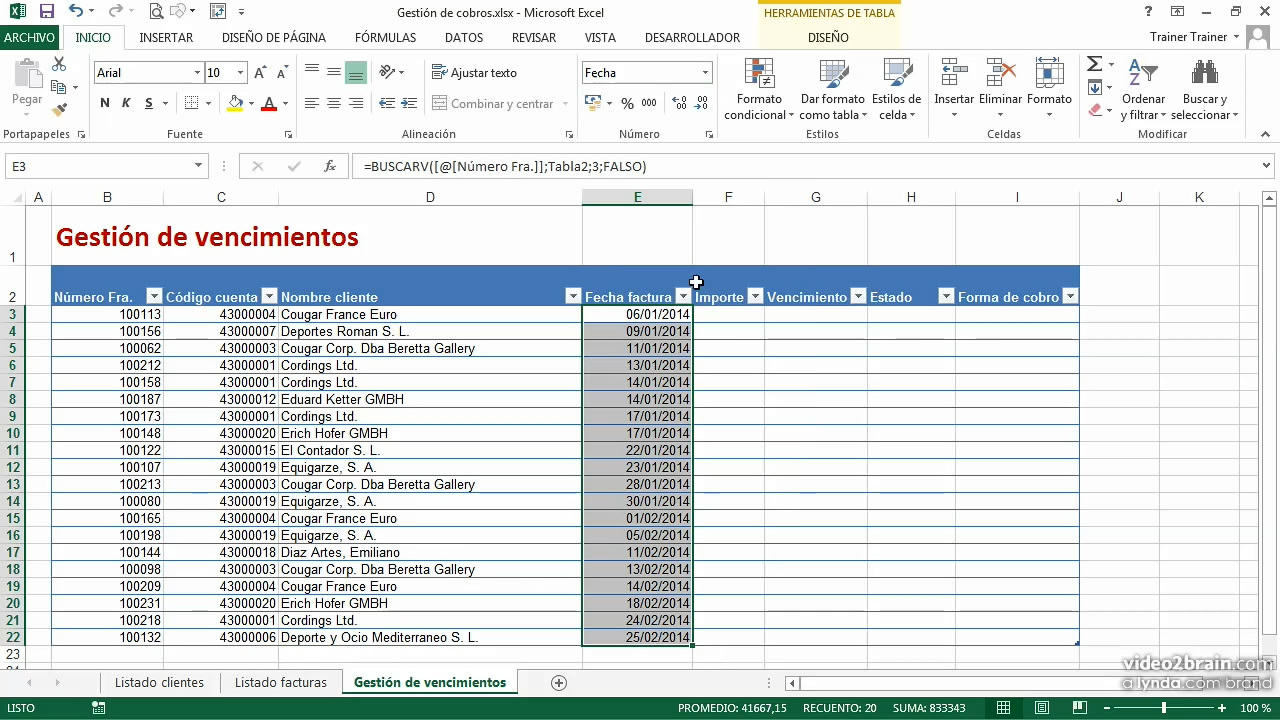The height and width of the screenshot is (720, 1280).
Task: Switch to DISEÑO table tools tab
Action: coord(828,38)
